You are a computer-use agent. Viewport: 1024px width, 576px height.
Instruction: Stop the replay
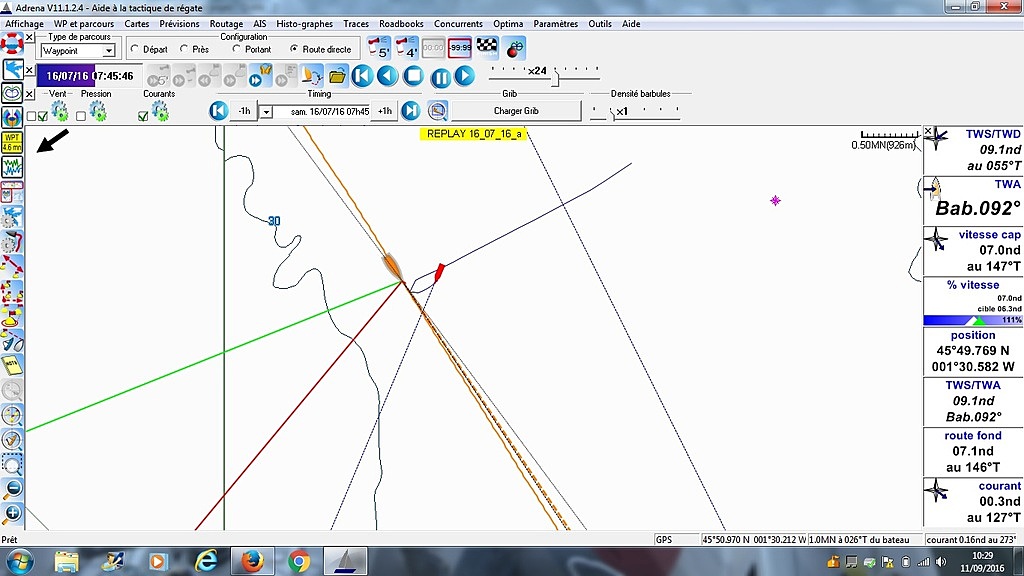coord(413,76)
